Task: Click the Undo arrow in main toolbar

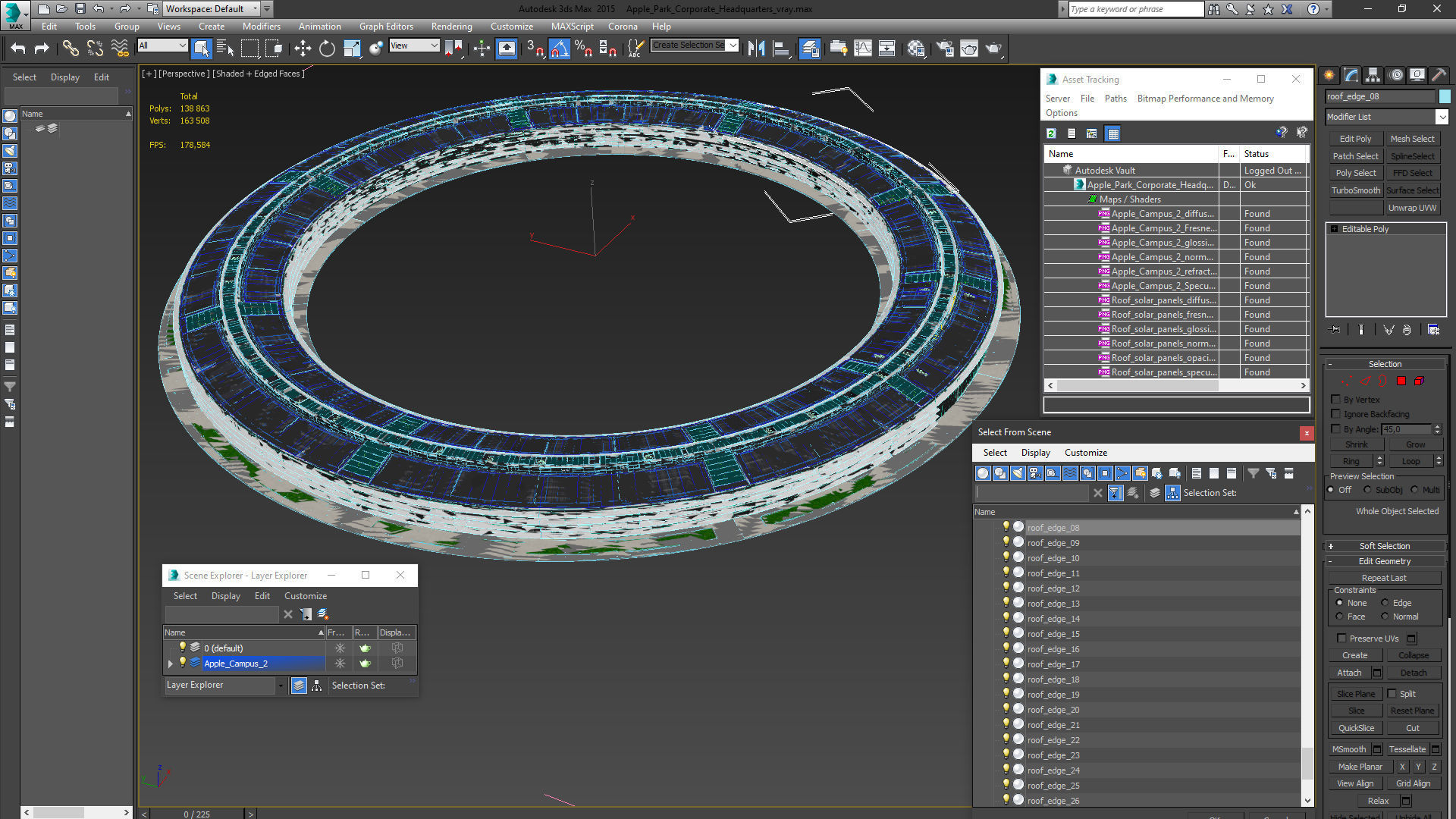Action: 18,49
